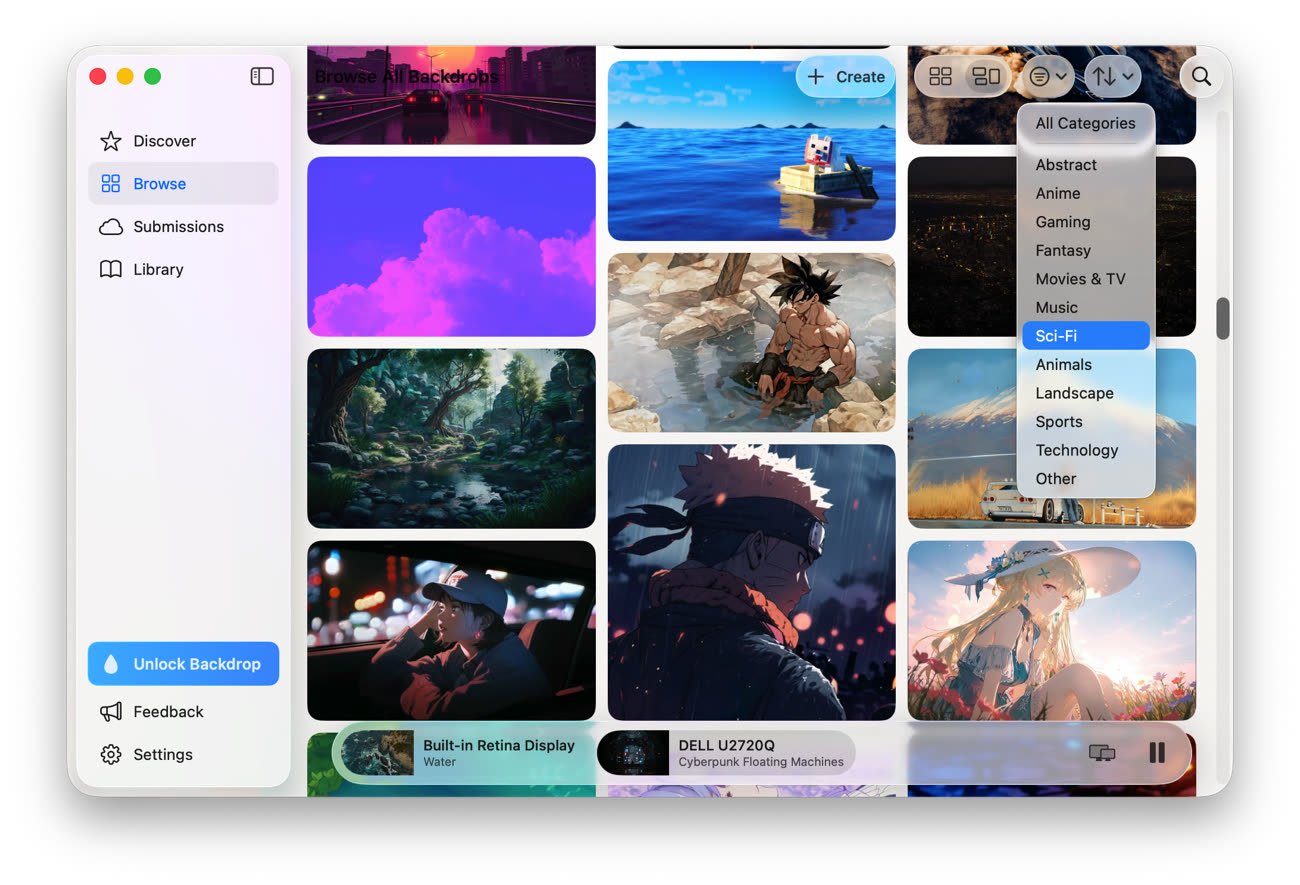Click the Settings gear icon
Viewport: 1300px width, 885px height.
(x=111, y=755)
